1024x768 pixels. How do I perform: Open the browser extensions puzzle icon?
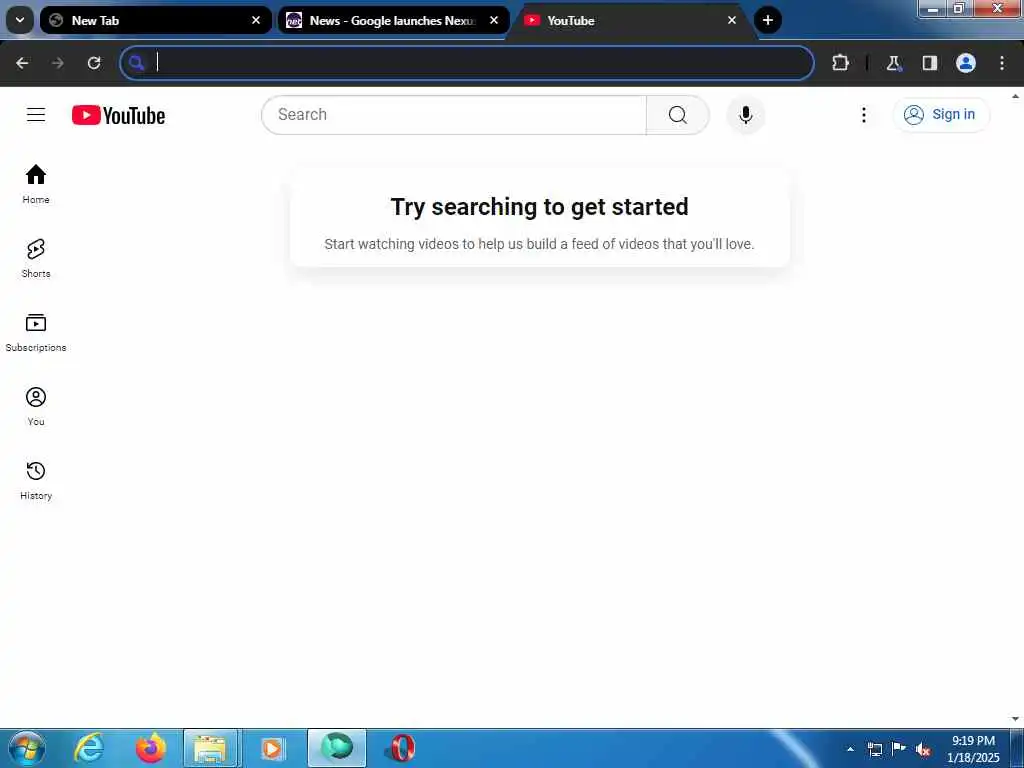pyautogui.click(x=840, y=63)
